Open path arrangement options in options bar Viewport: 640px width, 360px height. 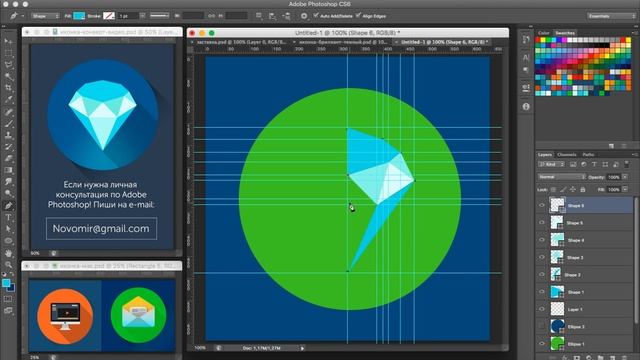(286, 16)
